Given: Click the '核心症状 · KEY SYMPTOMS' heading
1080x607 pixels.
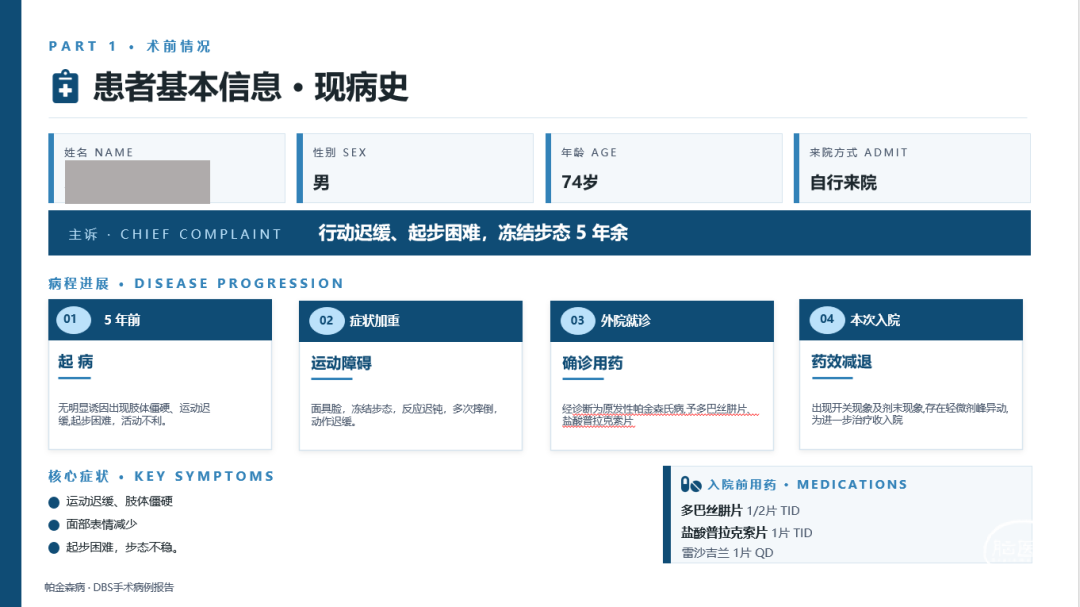Looking at the screenshot, I should point(161,476).
